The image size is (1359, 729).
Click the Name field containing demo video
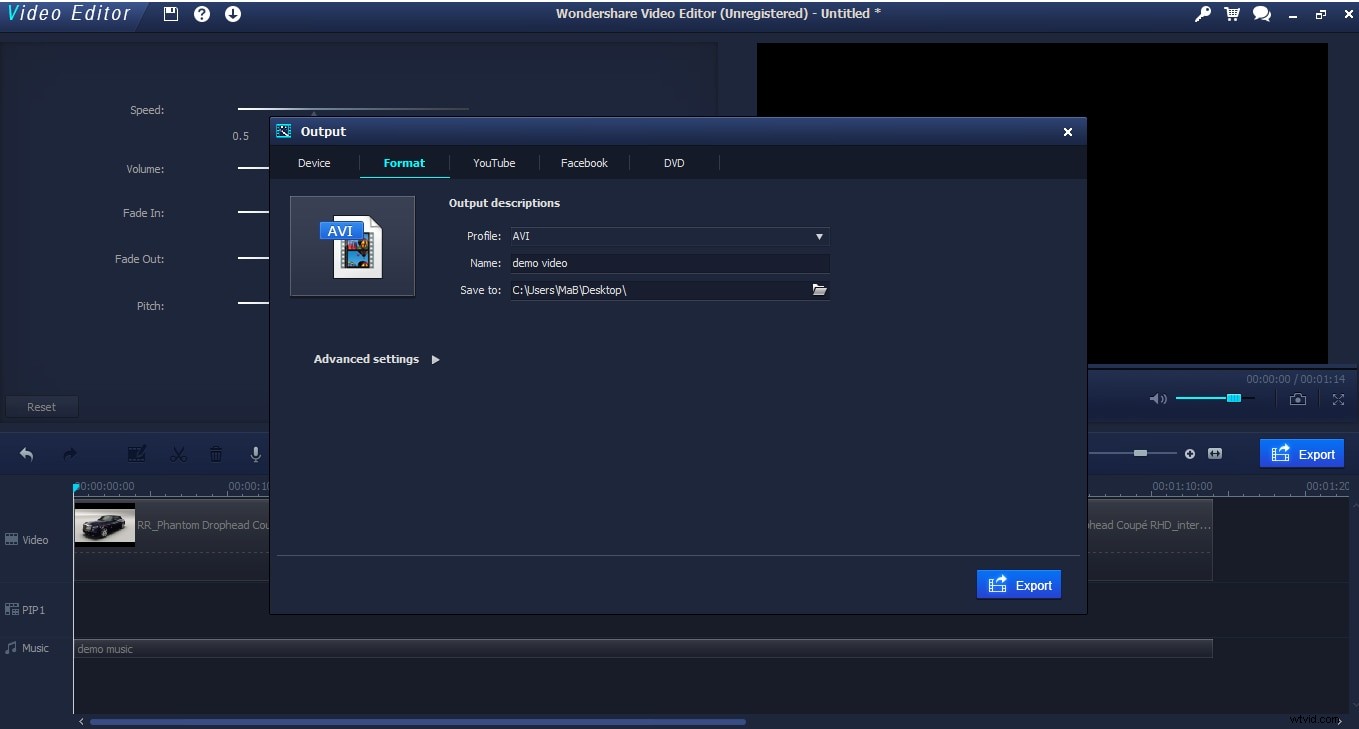[669, 263]
